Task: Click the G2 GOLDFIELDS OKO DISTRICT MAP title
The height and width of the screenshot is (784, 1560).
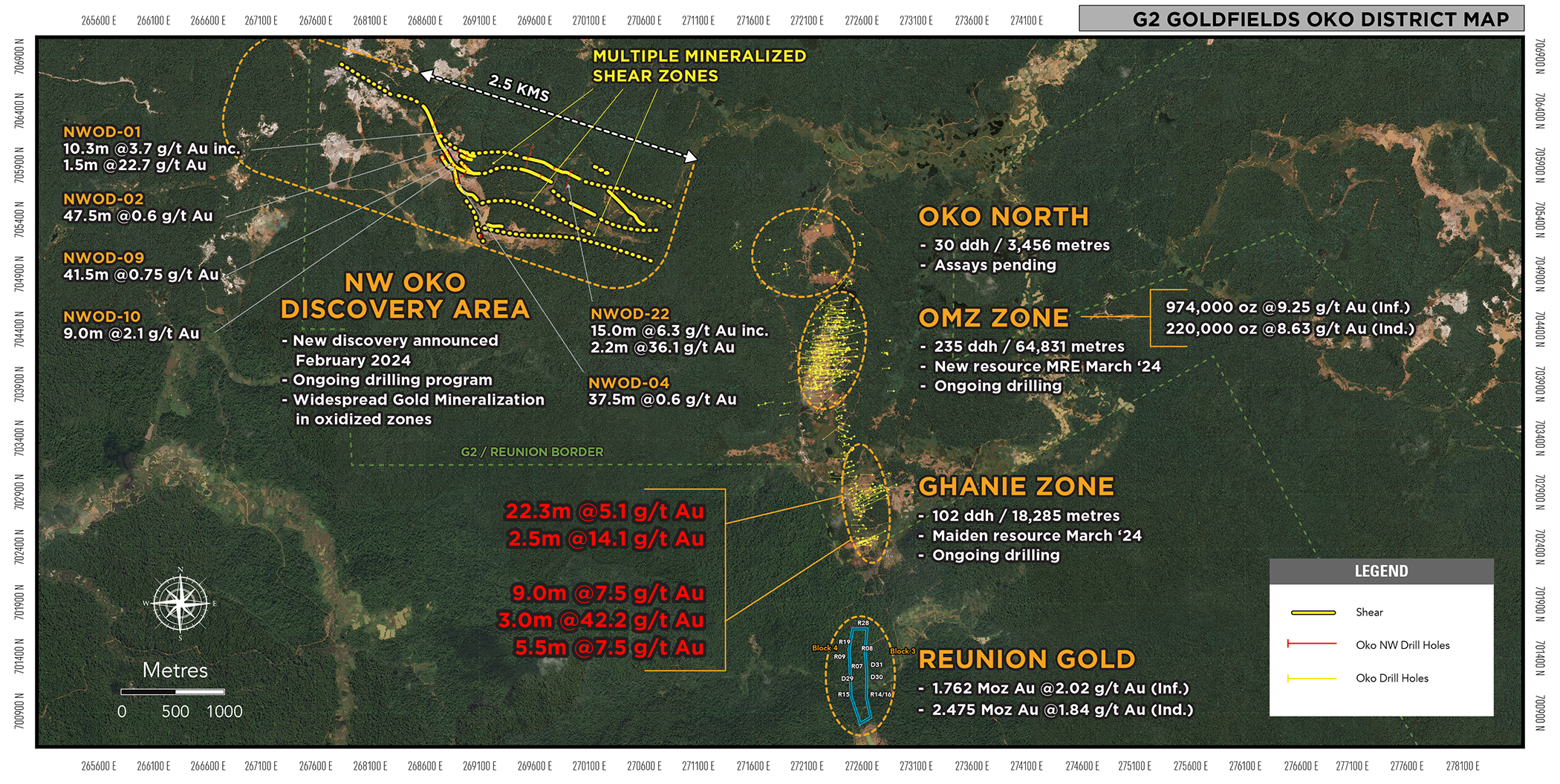Action: click(1321, 19)
